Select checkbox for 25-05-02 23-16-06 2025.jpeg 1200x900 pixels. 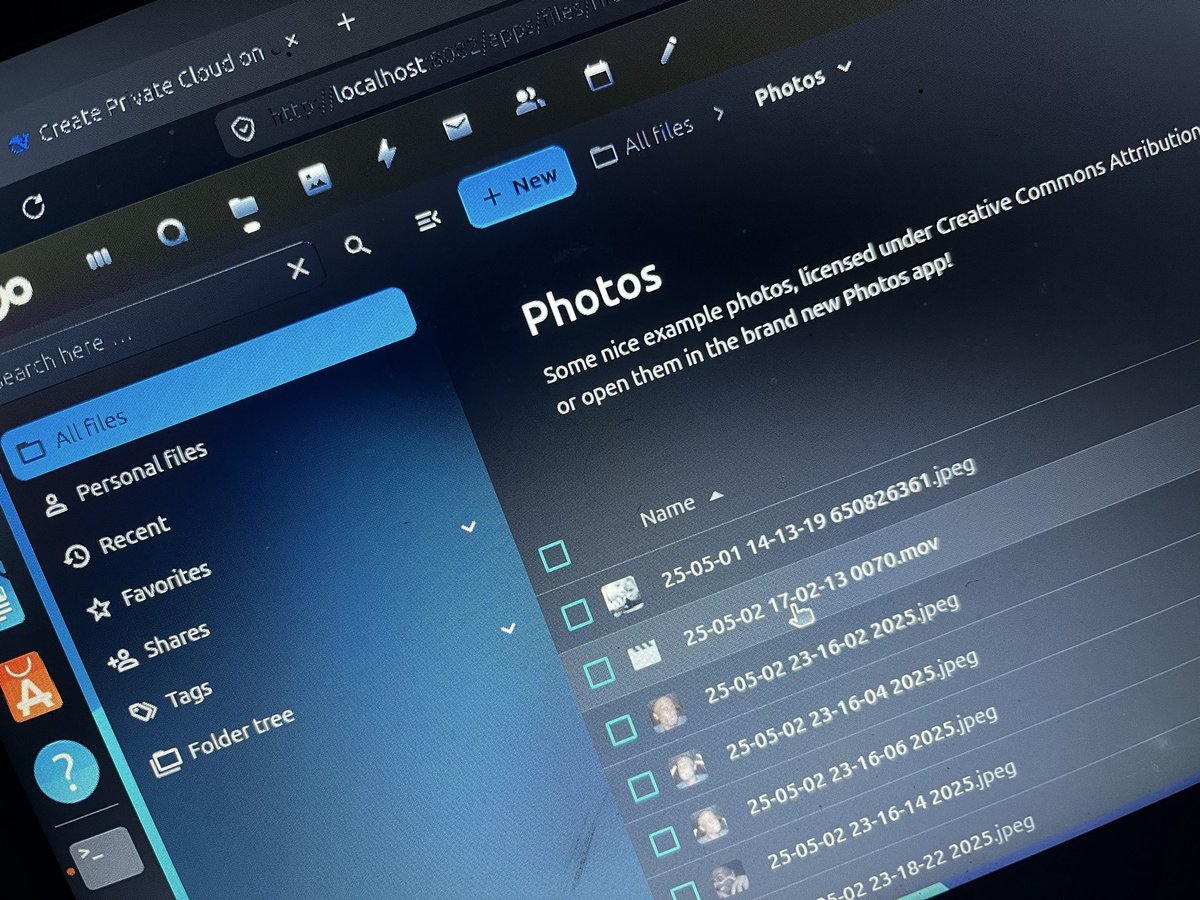[x=664, y=843]
